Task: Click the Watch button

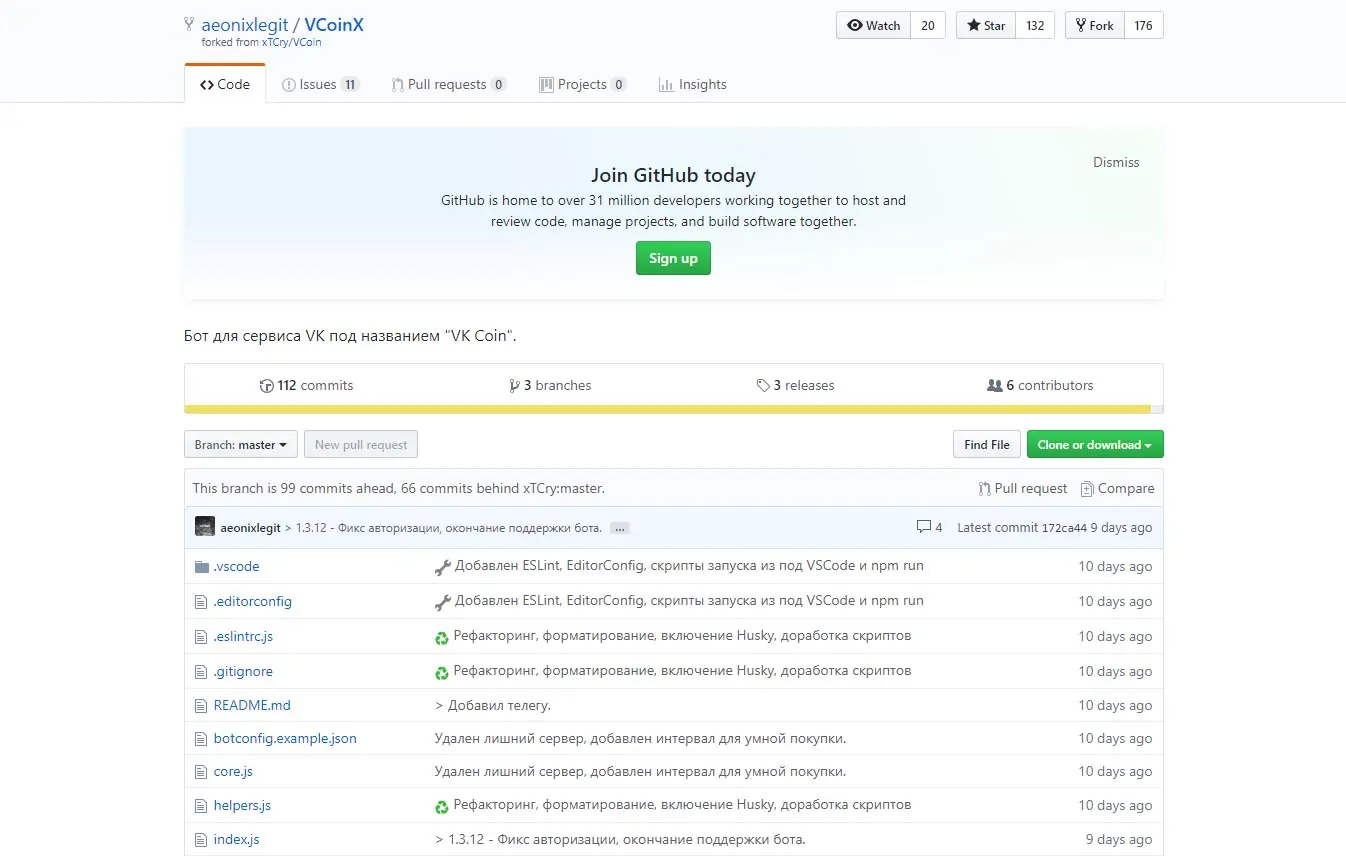Action: (x=873, y=26)
